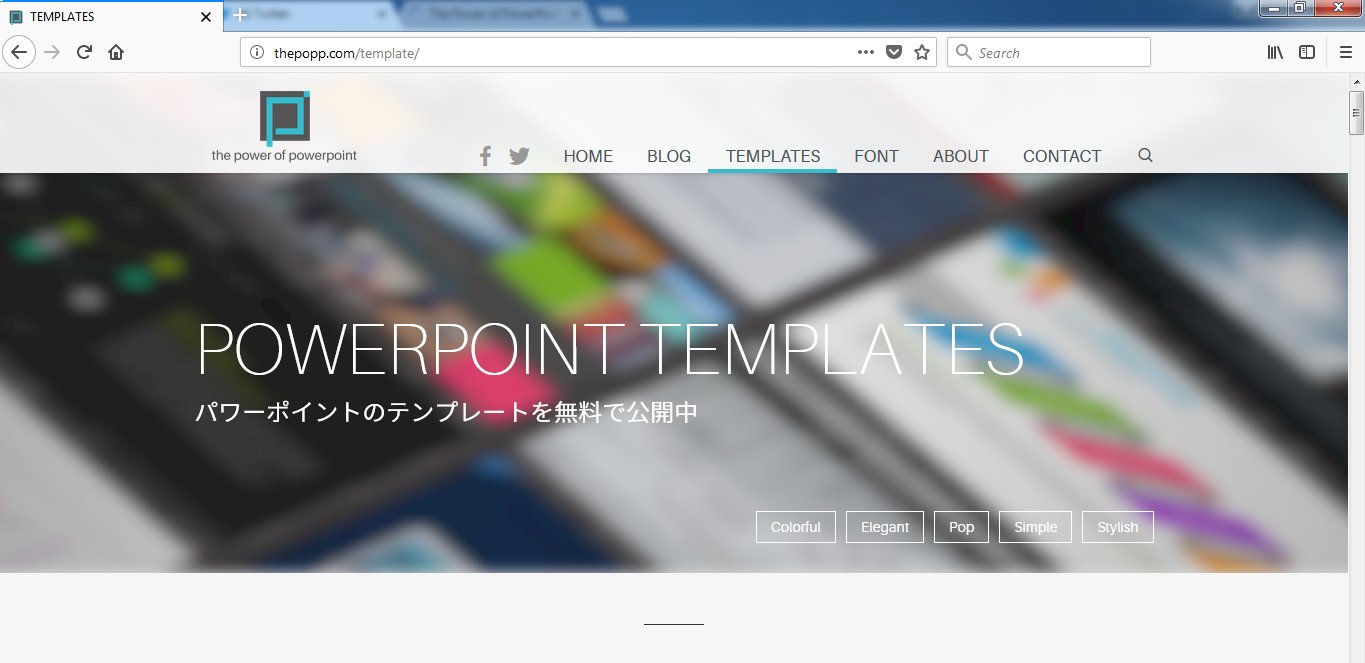Screen dimensions: 1365x663
Task: Click the site search magnifier icon
Action: (1146, 155)
